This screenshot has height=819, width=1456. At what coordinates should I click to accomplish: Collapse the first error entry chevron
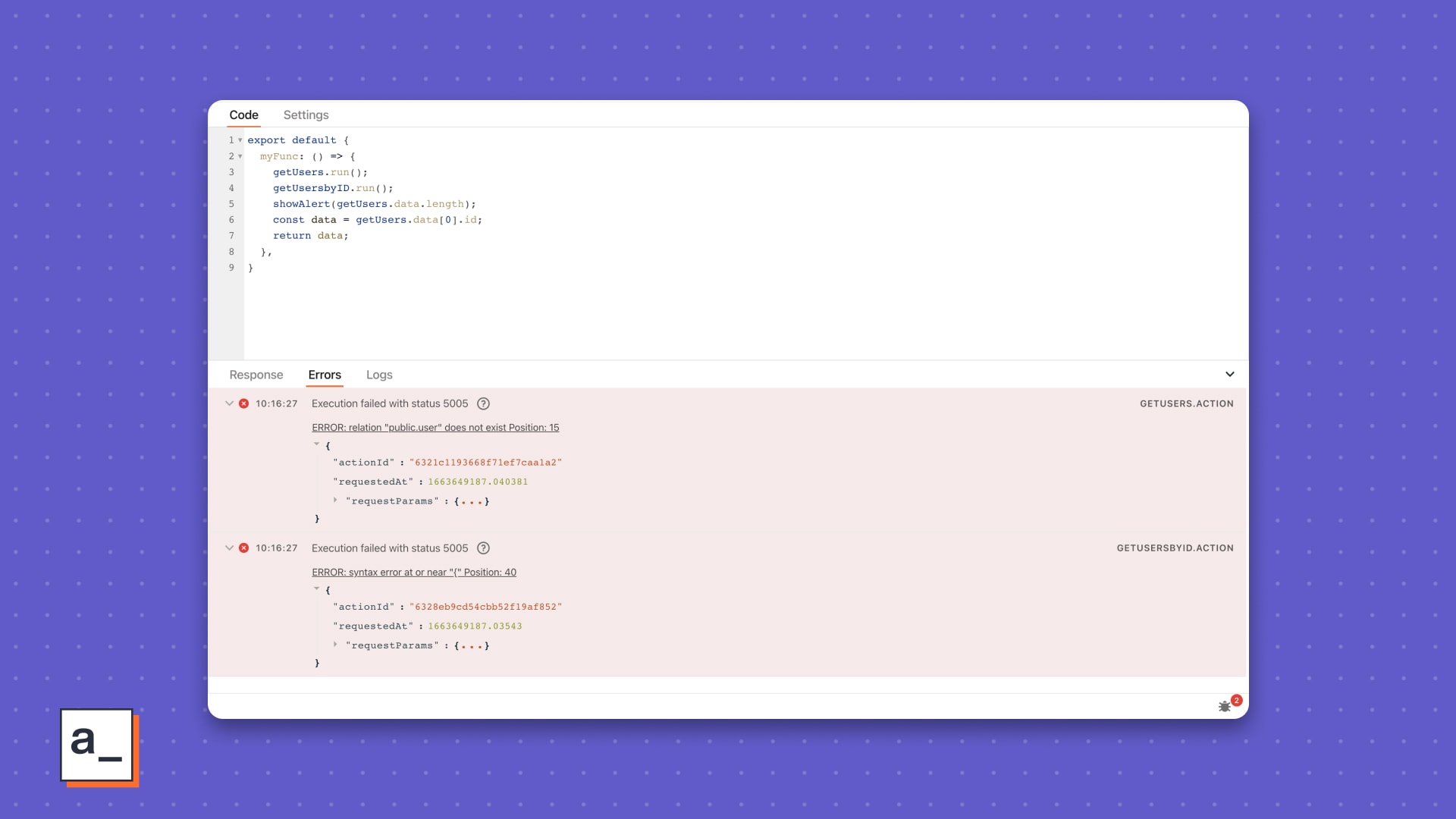click(x=229, y=403)
